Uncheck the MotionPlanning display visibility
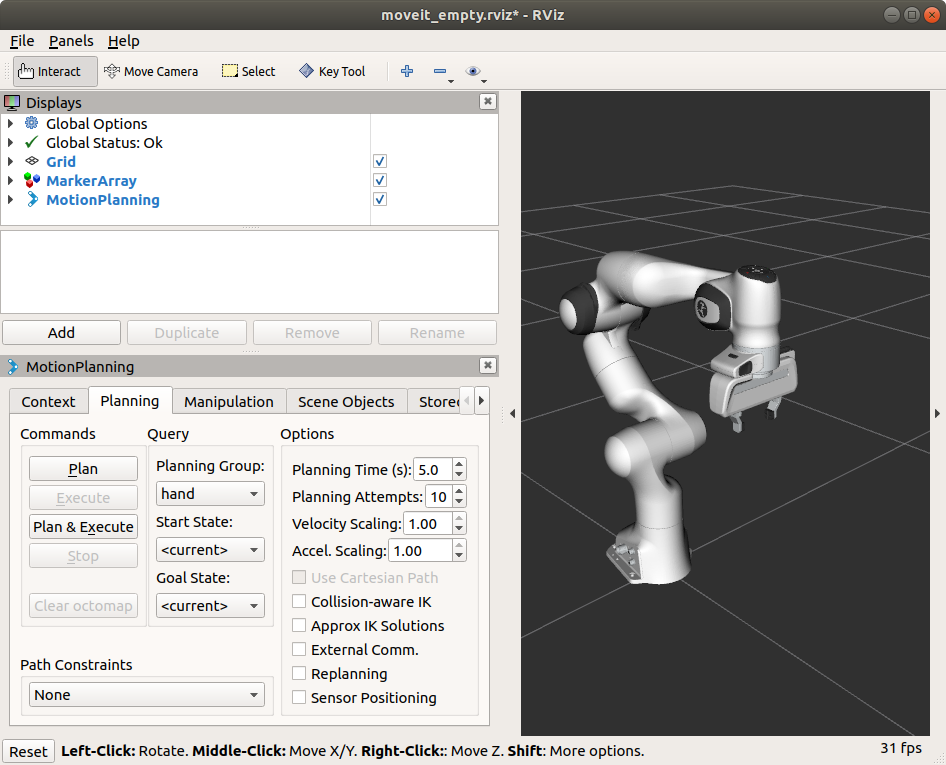Viewport: 946px width, 765px height. pyautogui.click(x=379, y=199)
